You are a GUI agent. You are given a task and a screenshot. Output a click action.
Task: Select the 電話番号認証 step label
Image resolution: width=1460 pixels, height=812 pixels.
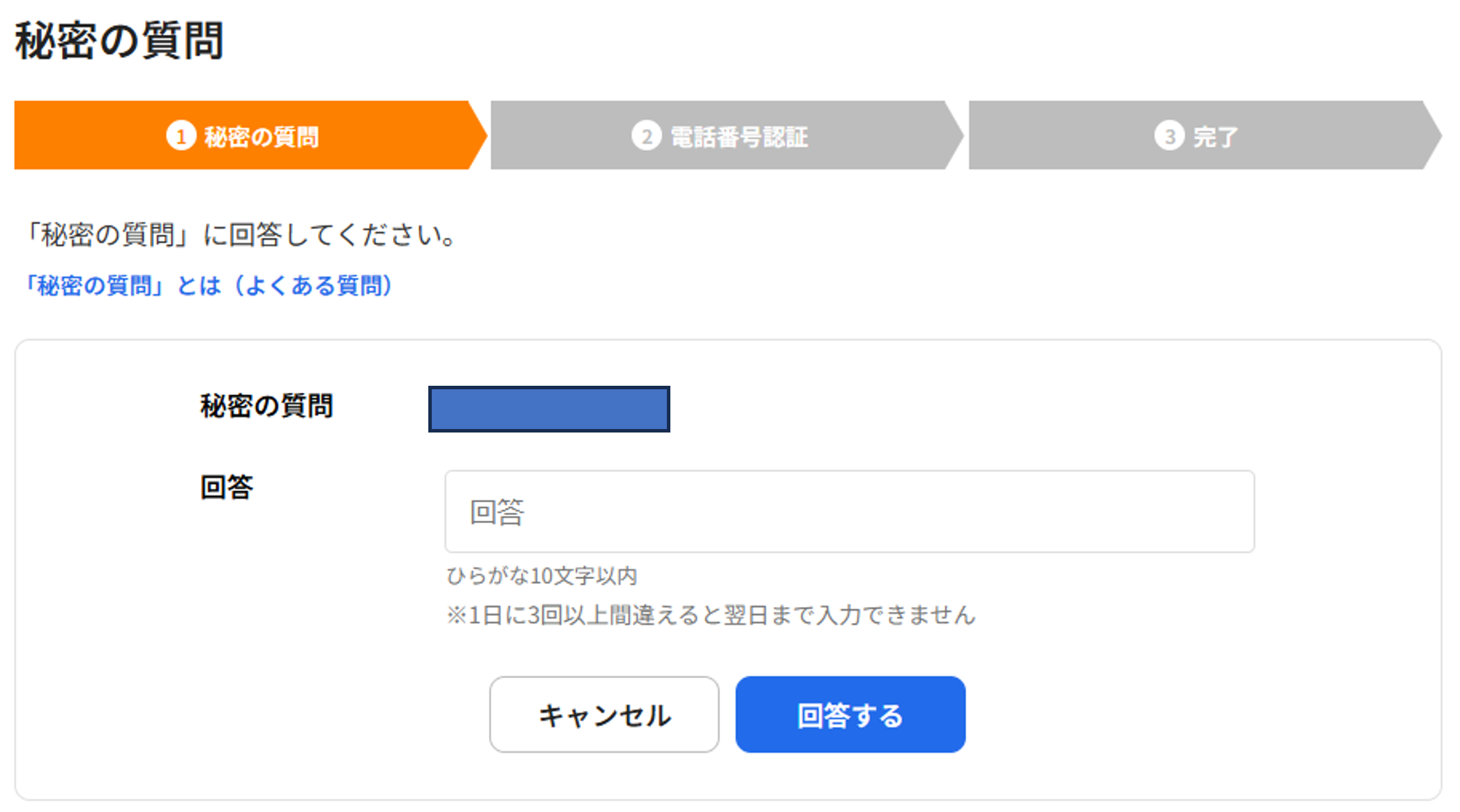pos(739,137)
